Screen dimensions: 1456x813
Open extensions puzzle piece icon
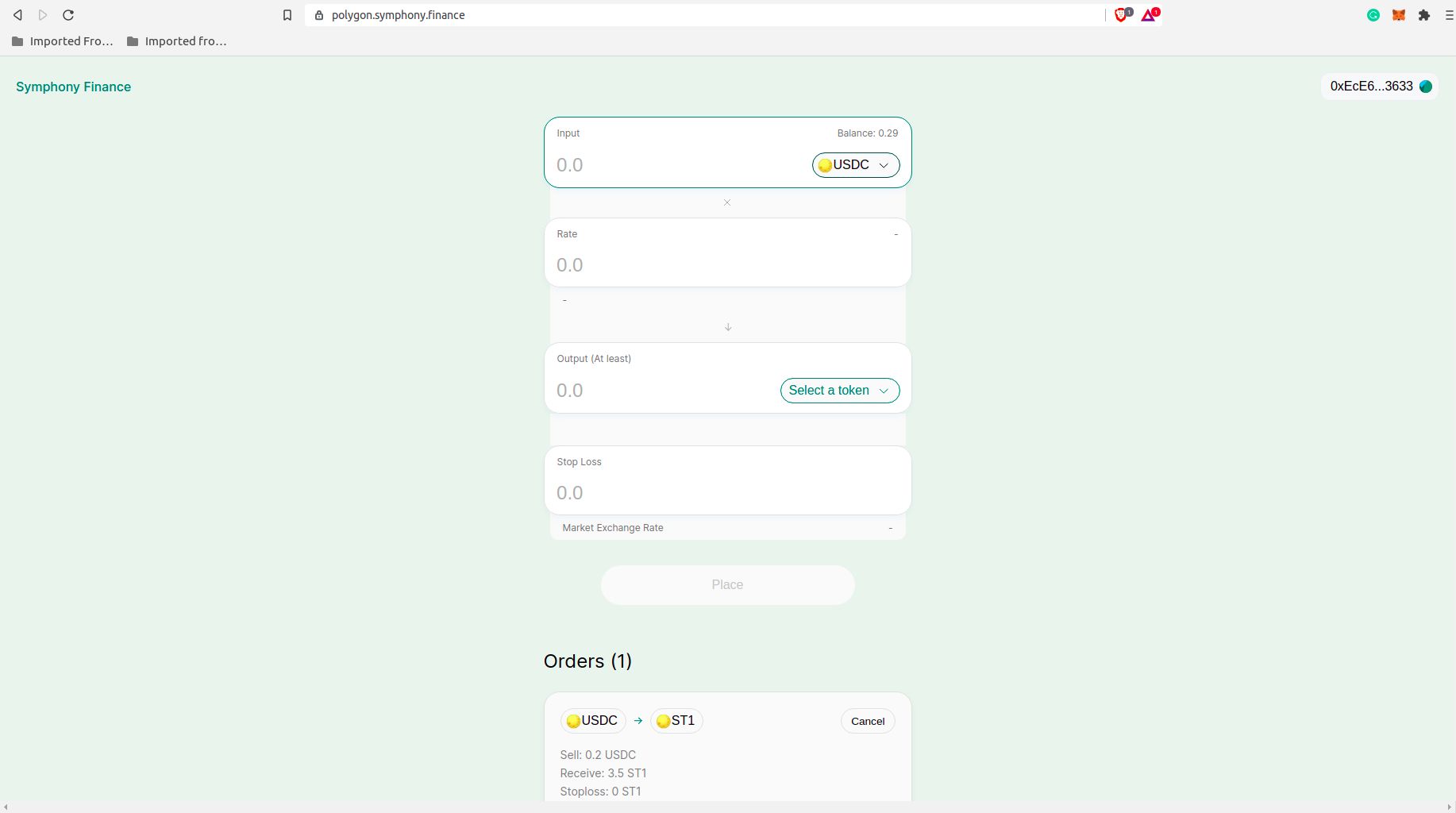coord(1424,15)
